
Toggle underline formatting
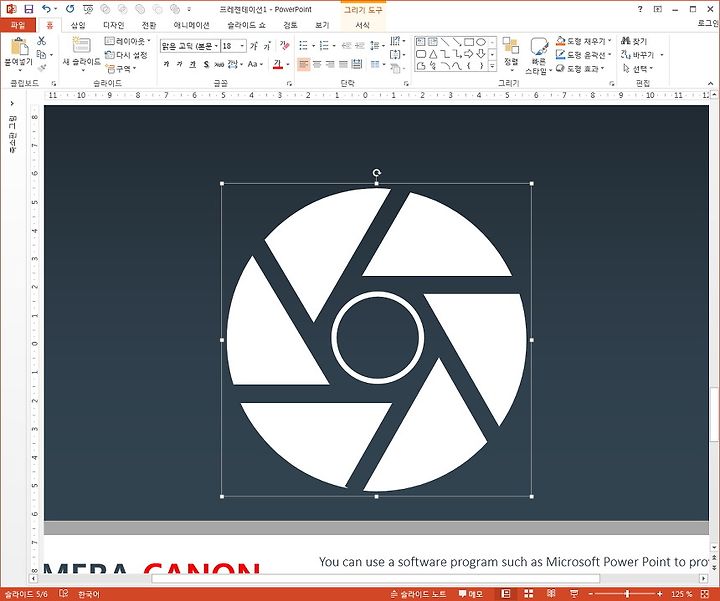193,64
